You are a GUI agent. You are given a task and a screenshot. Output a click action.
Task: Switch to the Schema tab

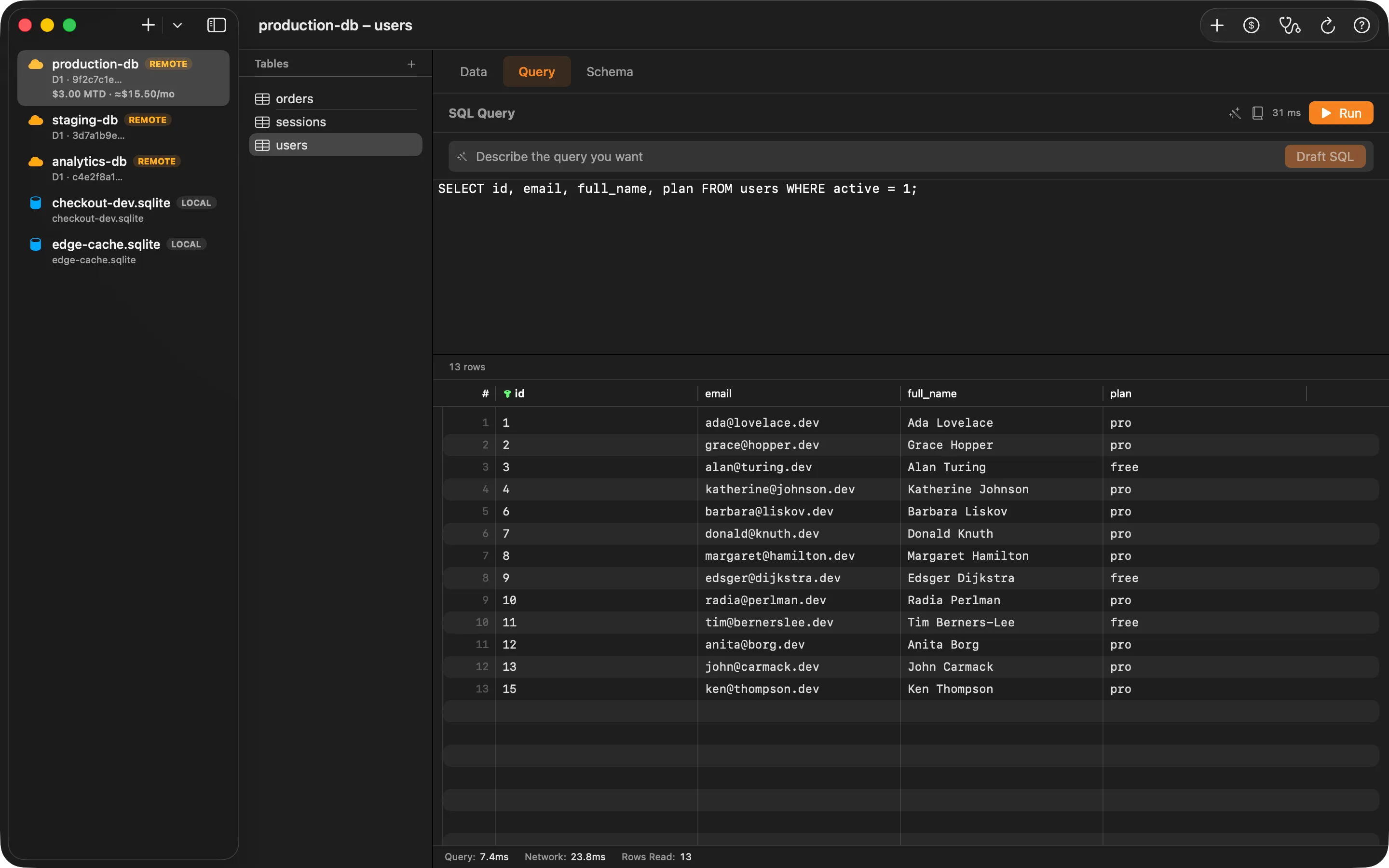tap(610, 72)
